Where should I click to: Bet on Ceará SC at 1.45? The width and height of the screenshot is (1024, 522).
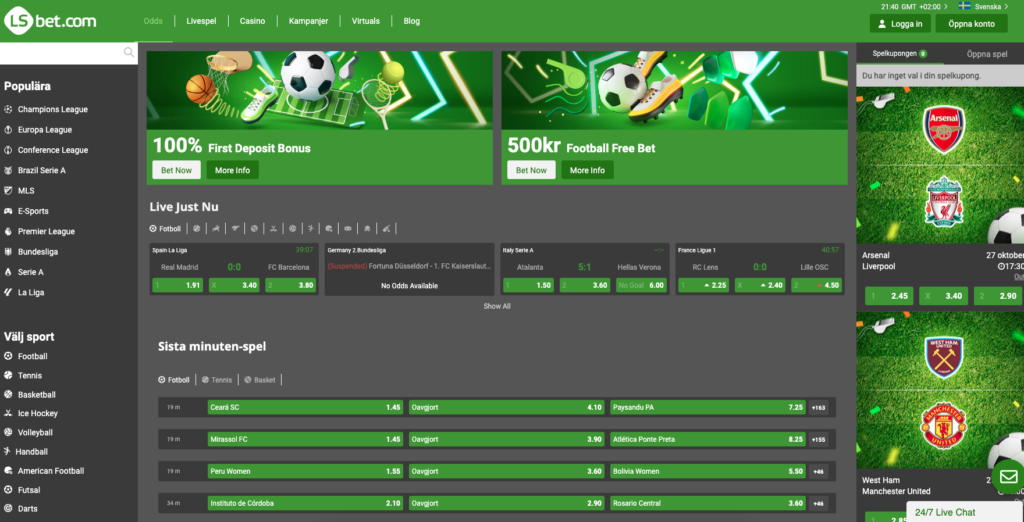(x=305, y=407)
